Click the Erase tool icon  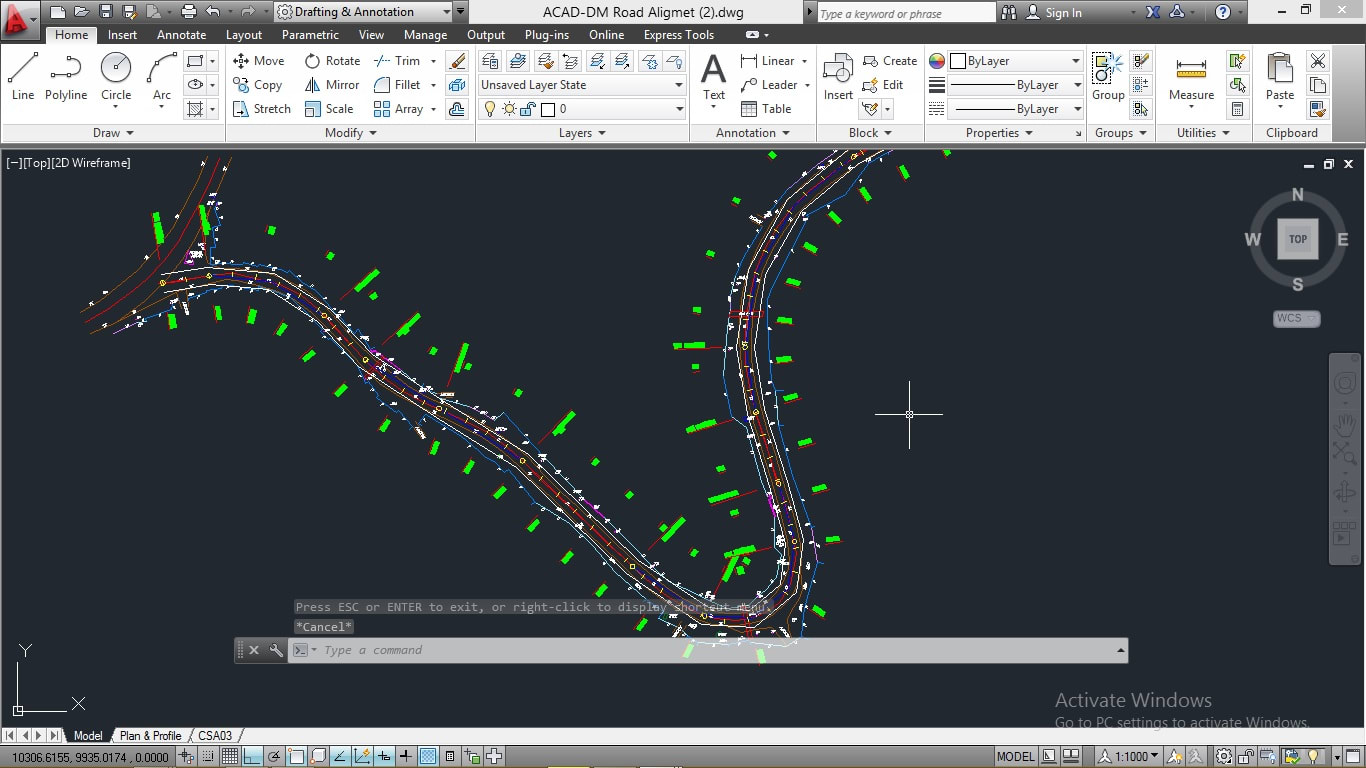pyautogui.click(x=457, y=61)
